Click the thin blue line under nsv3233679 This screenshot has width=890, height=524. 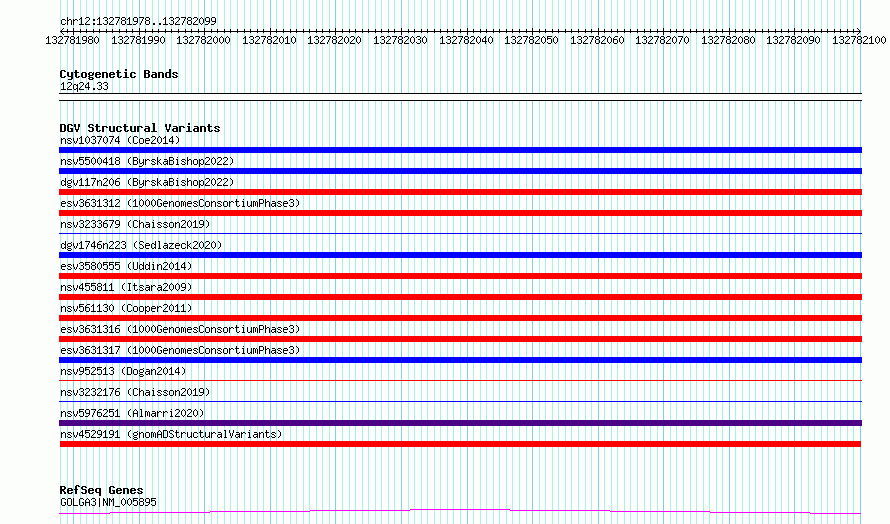[x=460, y=233]
